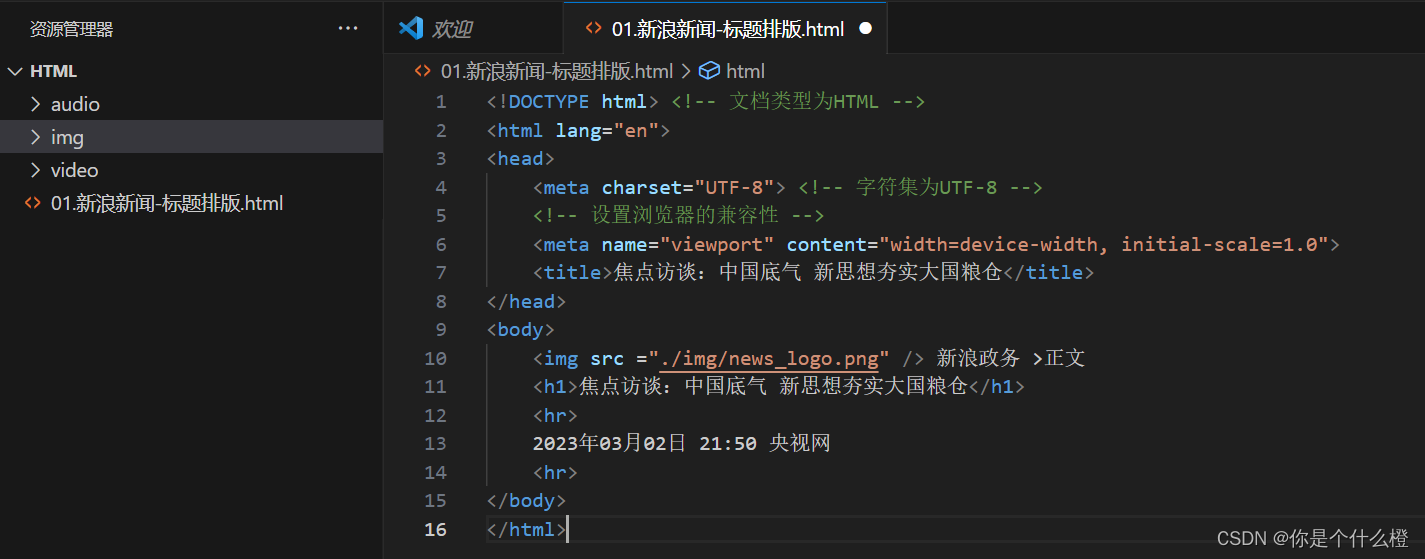This screenshot has height=559, width=1425.
Task: Click the file name in the breadcrumb
Action: point(557,71)
